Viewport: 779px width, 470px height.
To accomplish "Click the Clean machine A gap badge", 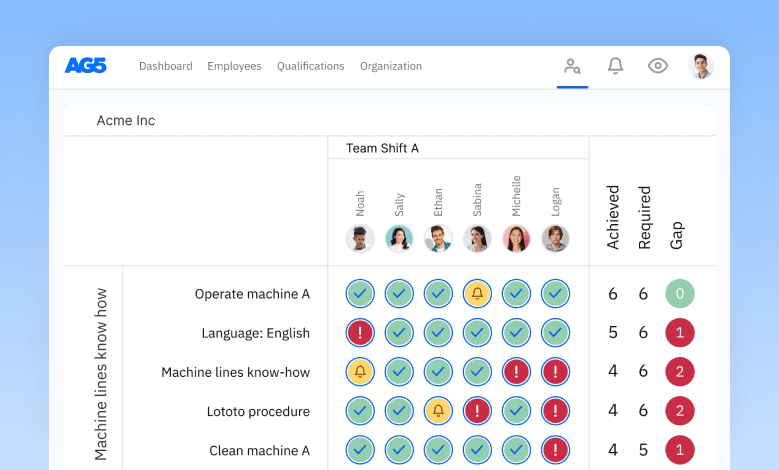I will [680, 450].
